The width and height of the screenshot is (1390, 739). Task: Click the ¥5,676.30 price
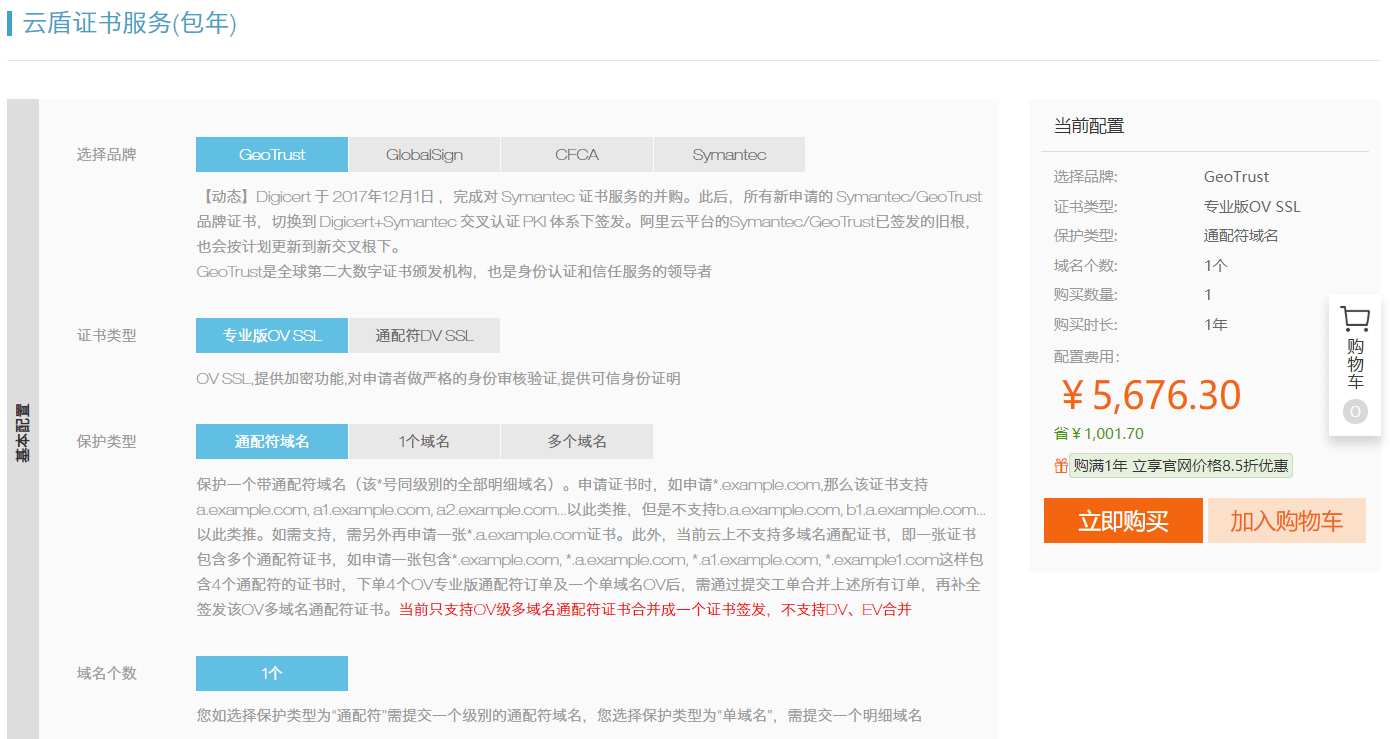[1150, 396]
